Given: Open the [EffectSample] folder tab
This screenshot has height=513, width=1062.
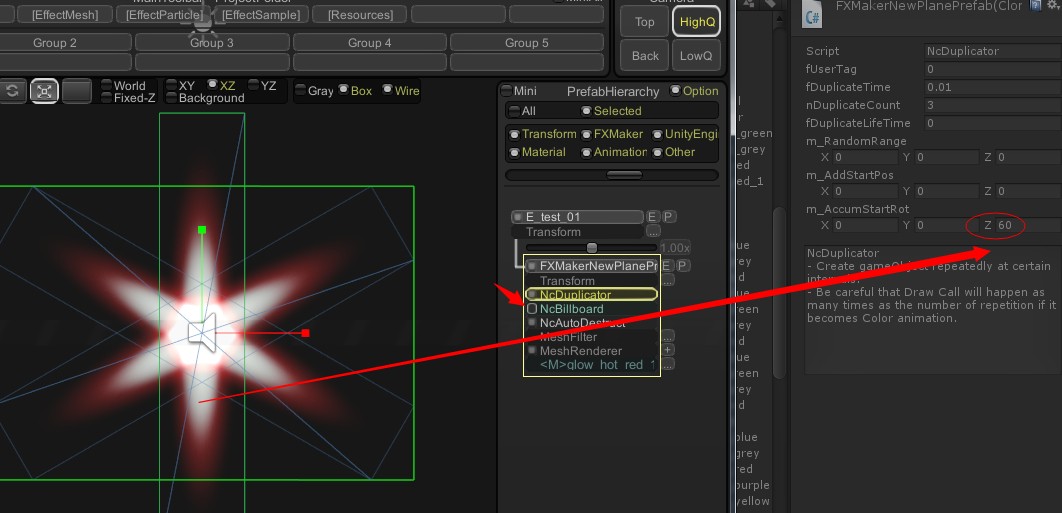Looking at the screenshot, I should pos(261,14).
